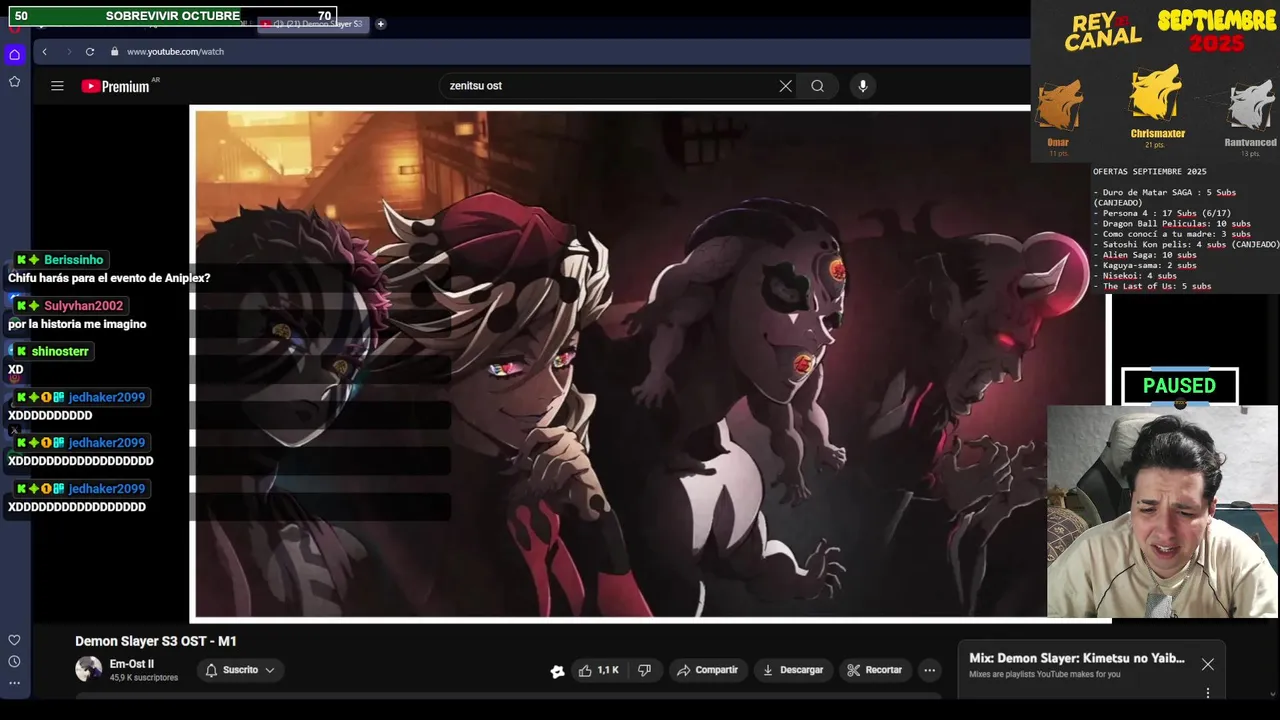Image resolution: width=1280 pixels, height=720 pixels.
Task: Close the Mix: Demon Slayer playlist panel
Action: click(1207, 664)
